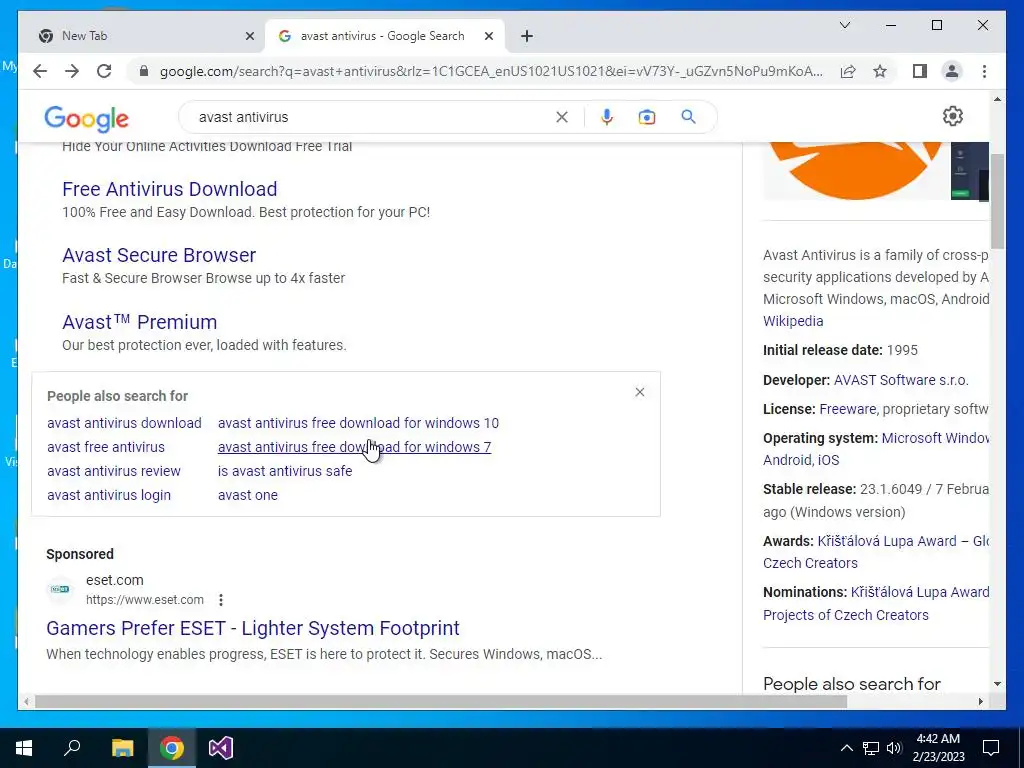Viewport: 1024px width, 768px height.
Task: Bookmark this page with the star icon
Action: [880, 71]
